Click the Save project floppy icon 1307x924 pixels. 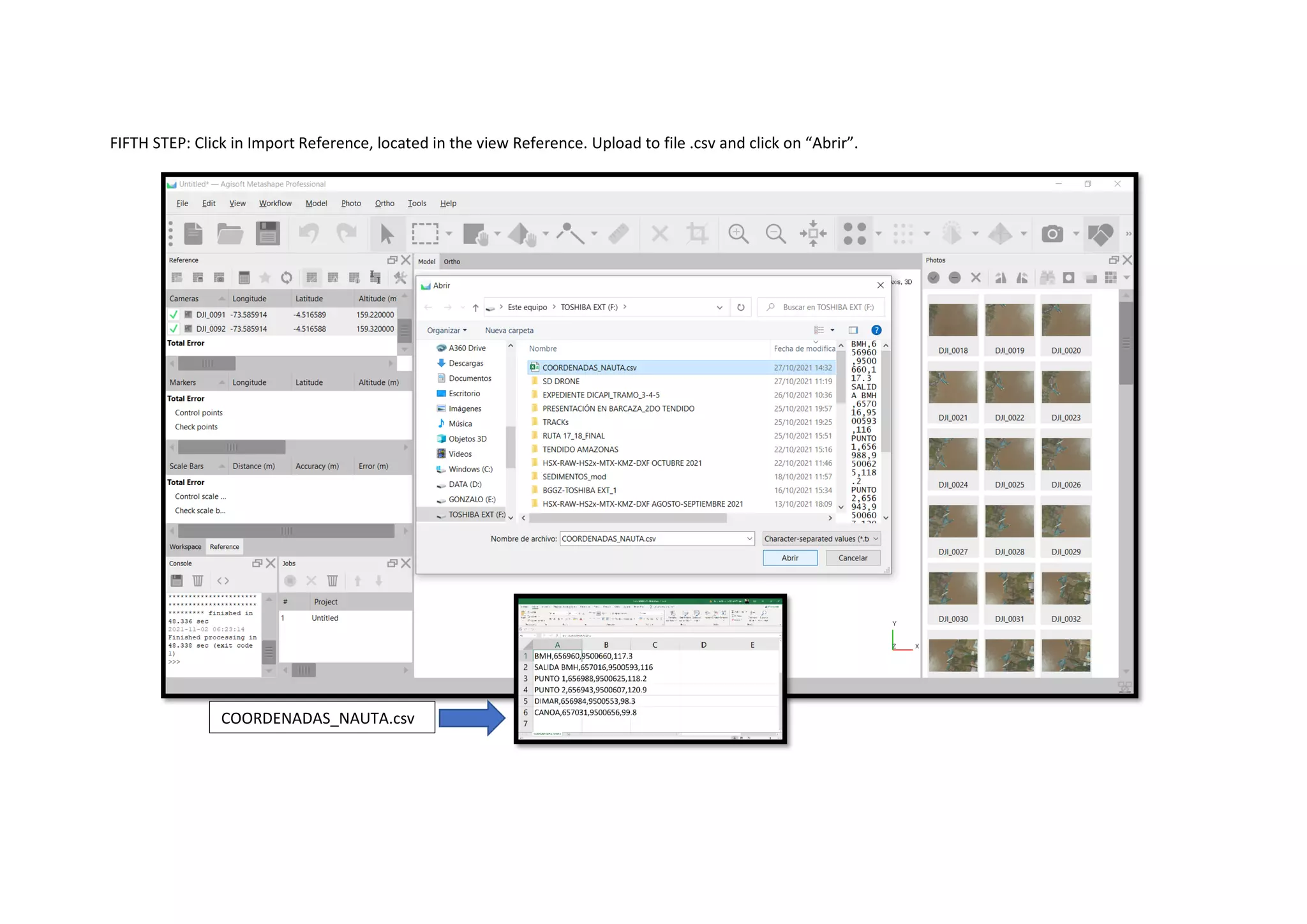267,234
